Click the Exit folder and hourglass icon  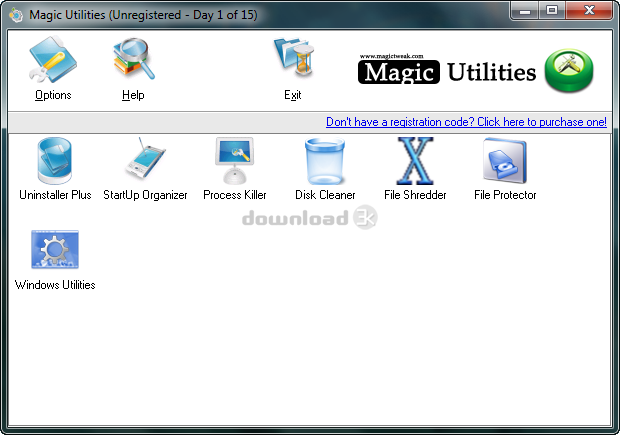(x=293, y=57)
